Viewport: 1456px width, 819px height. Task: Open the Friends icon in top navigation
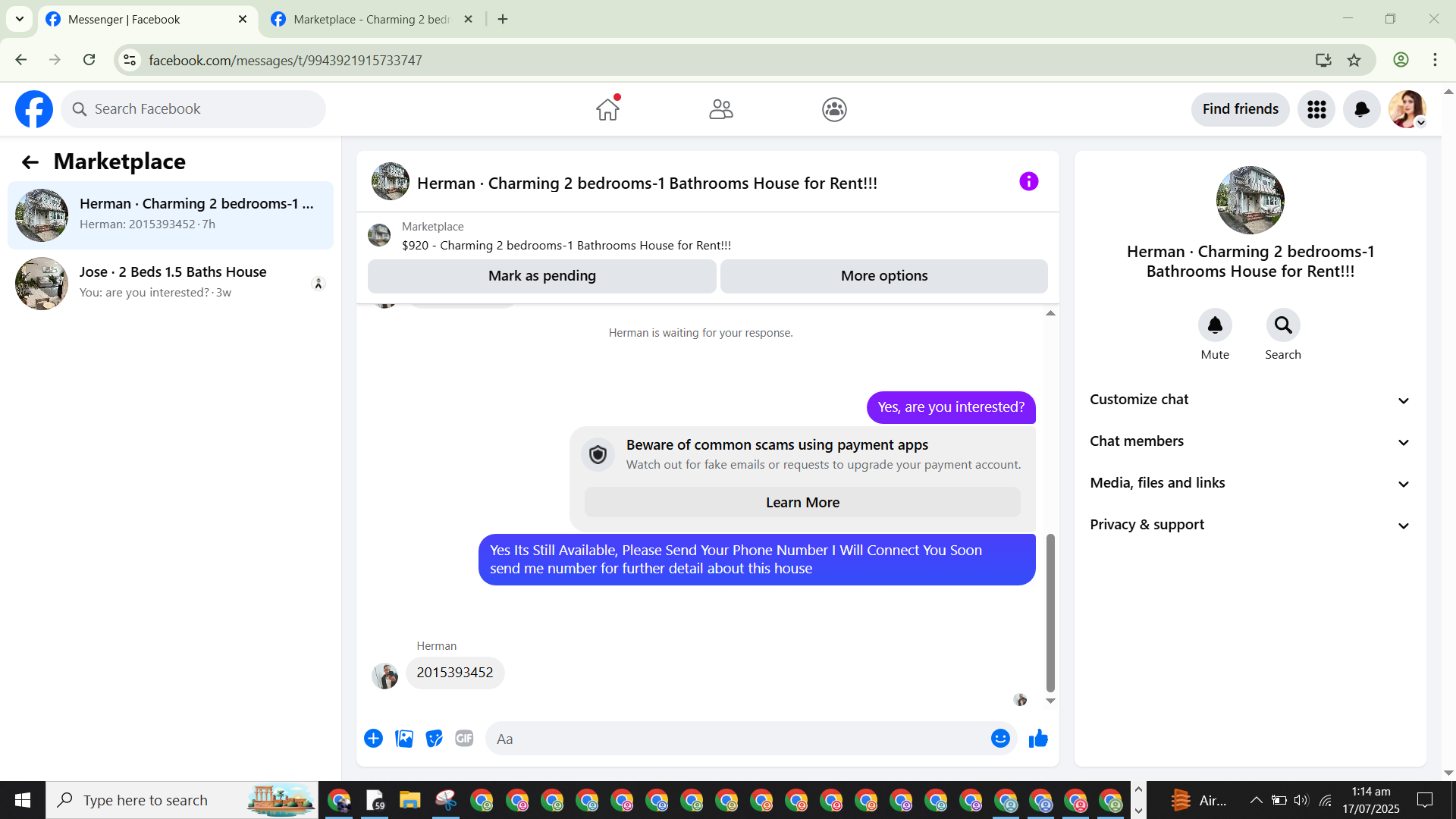[721, 109]
